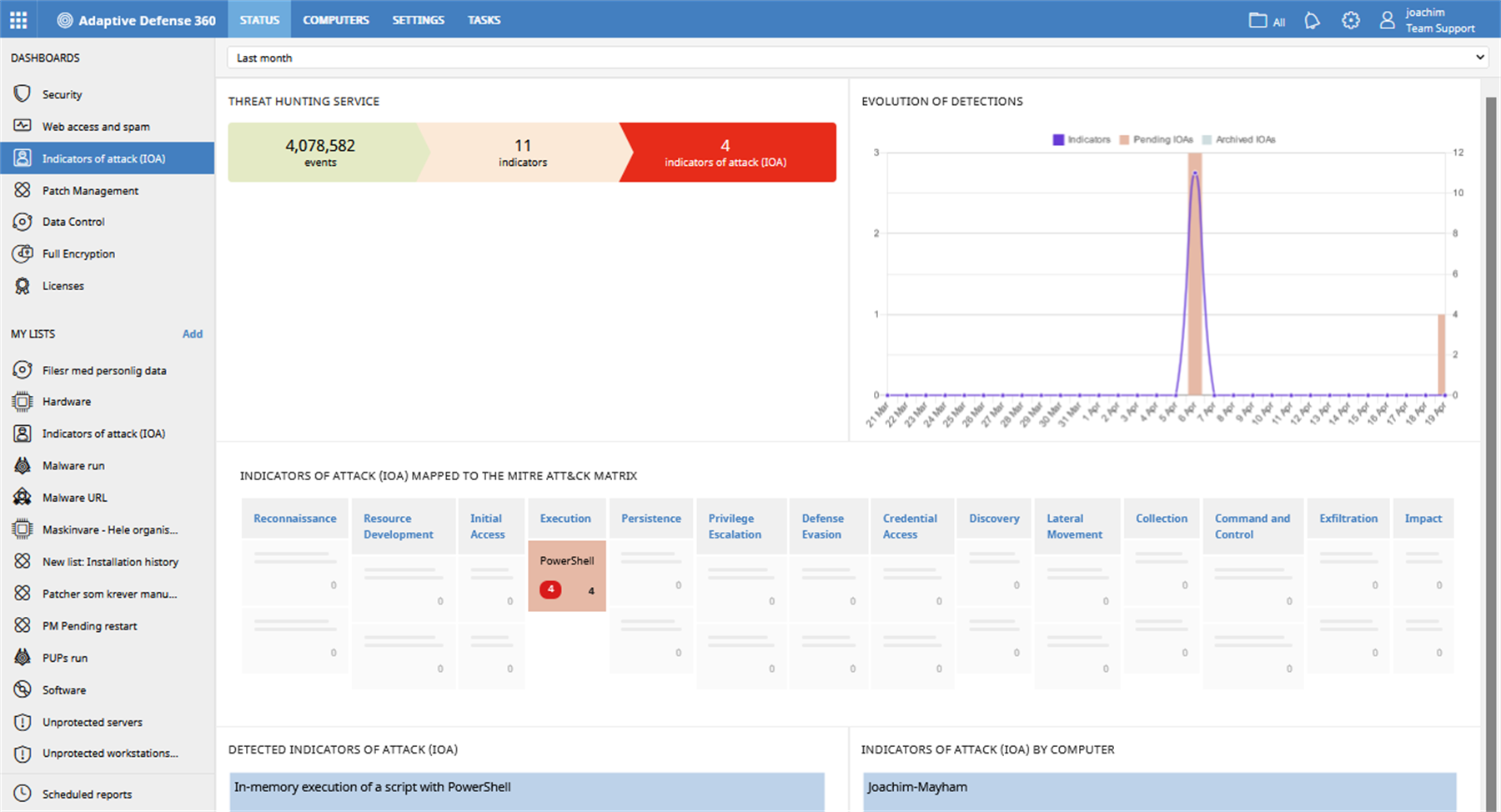Open the Exfiltration tactic header
Viewport: 1501px width, 812px height.
click(x=1348, y=519)
